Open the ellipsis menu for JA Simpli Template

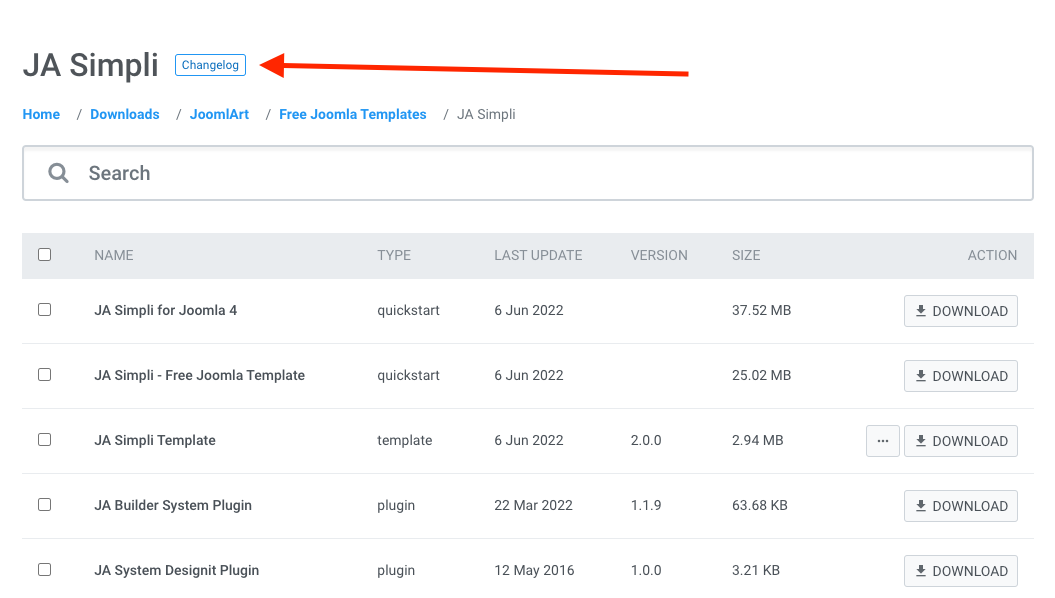pyautogui.click(x=882, y=441)
